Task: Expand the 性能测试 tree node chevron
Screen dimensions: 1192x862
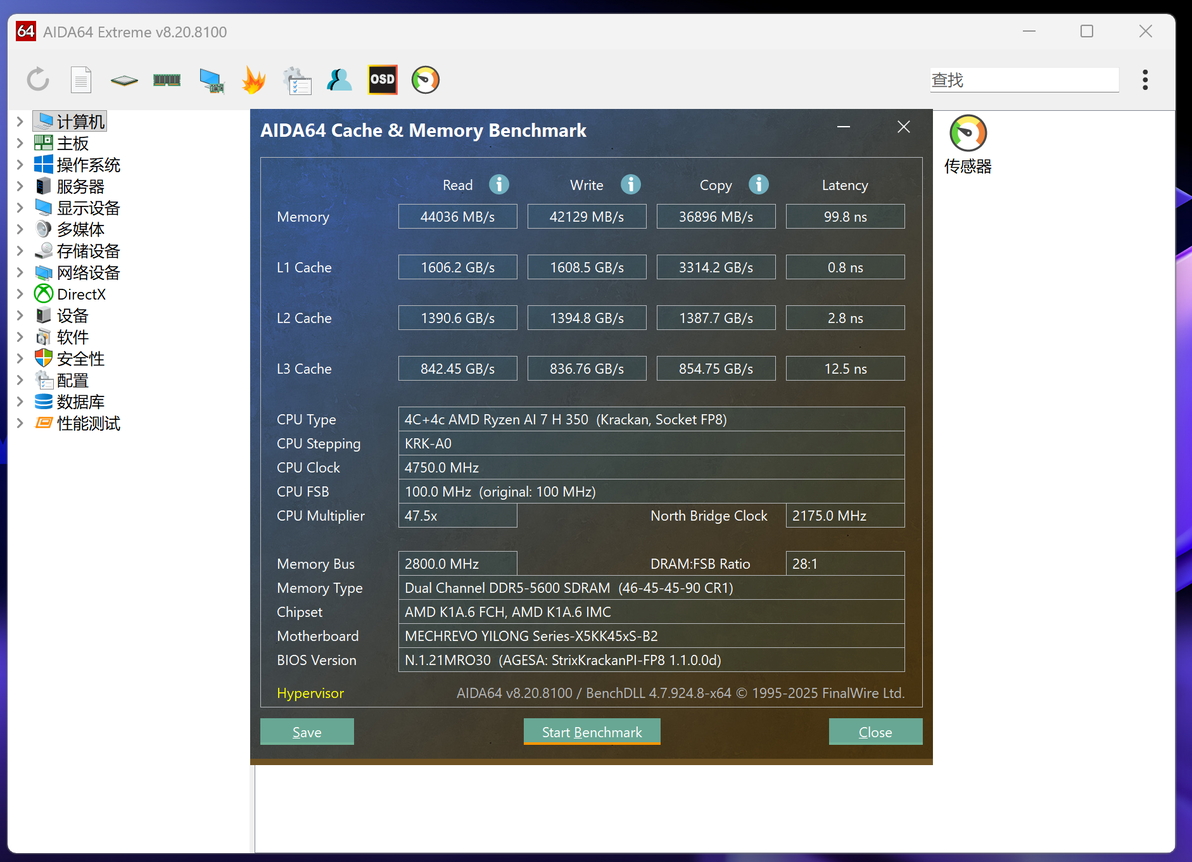Action: coord(20,423)
